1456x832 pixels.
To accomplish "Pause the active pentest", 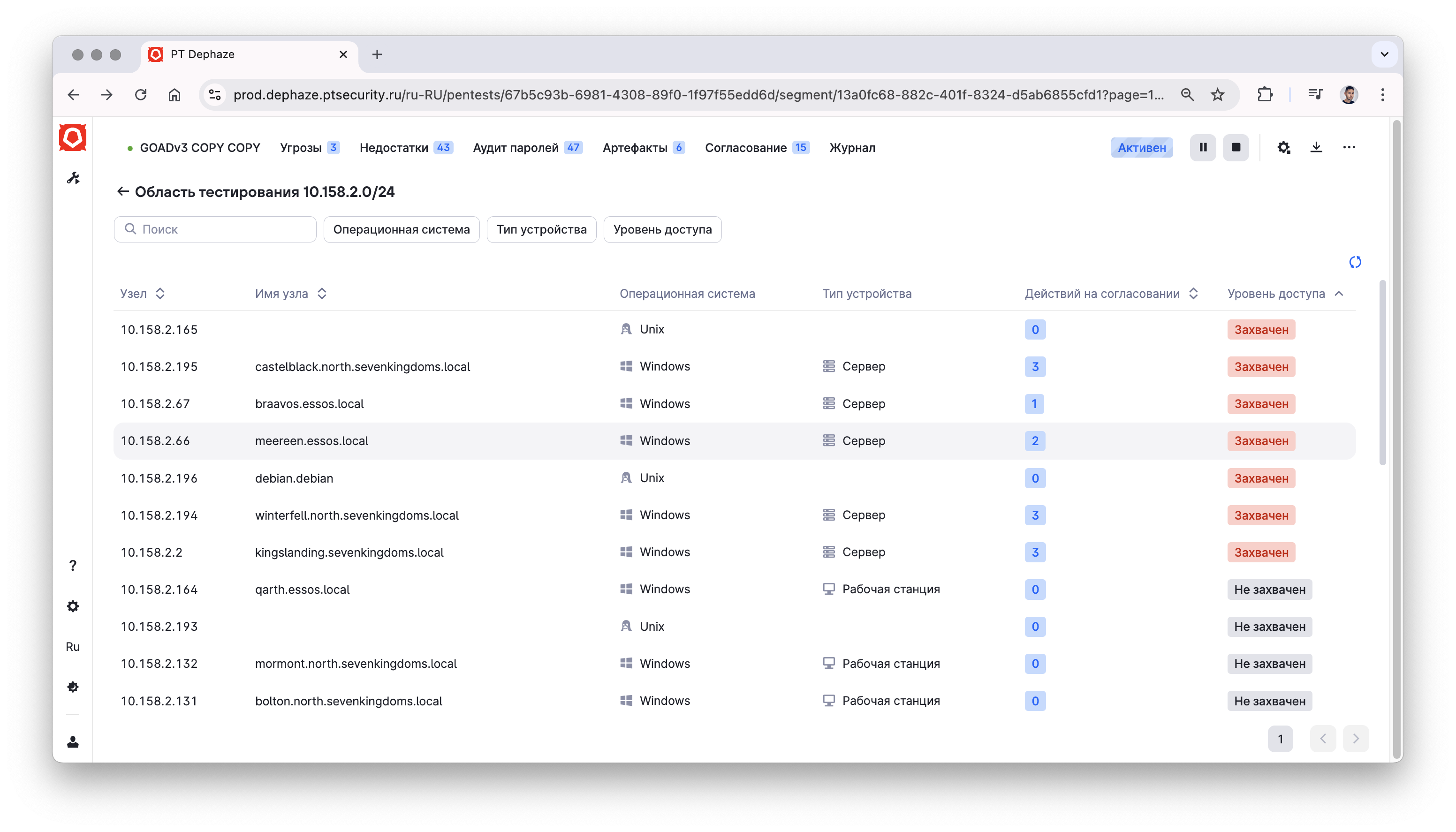I will pos(1202,147).
